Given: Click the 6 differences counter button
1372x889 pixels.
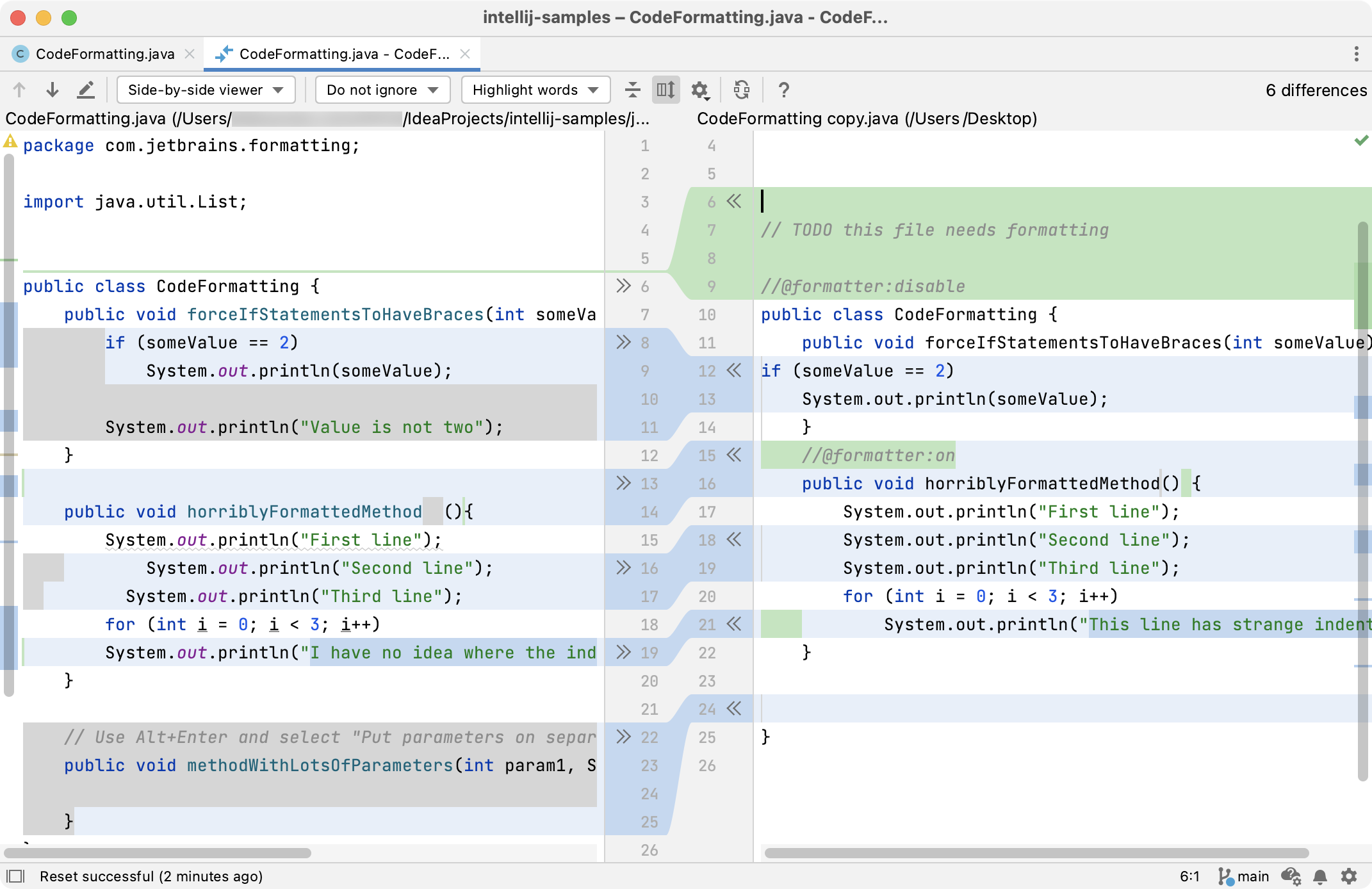Looking at the screenshot, I should (x=1312, y=91).
